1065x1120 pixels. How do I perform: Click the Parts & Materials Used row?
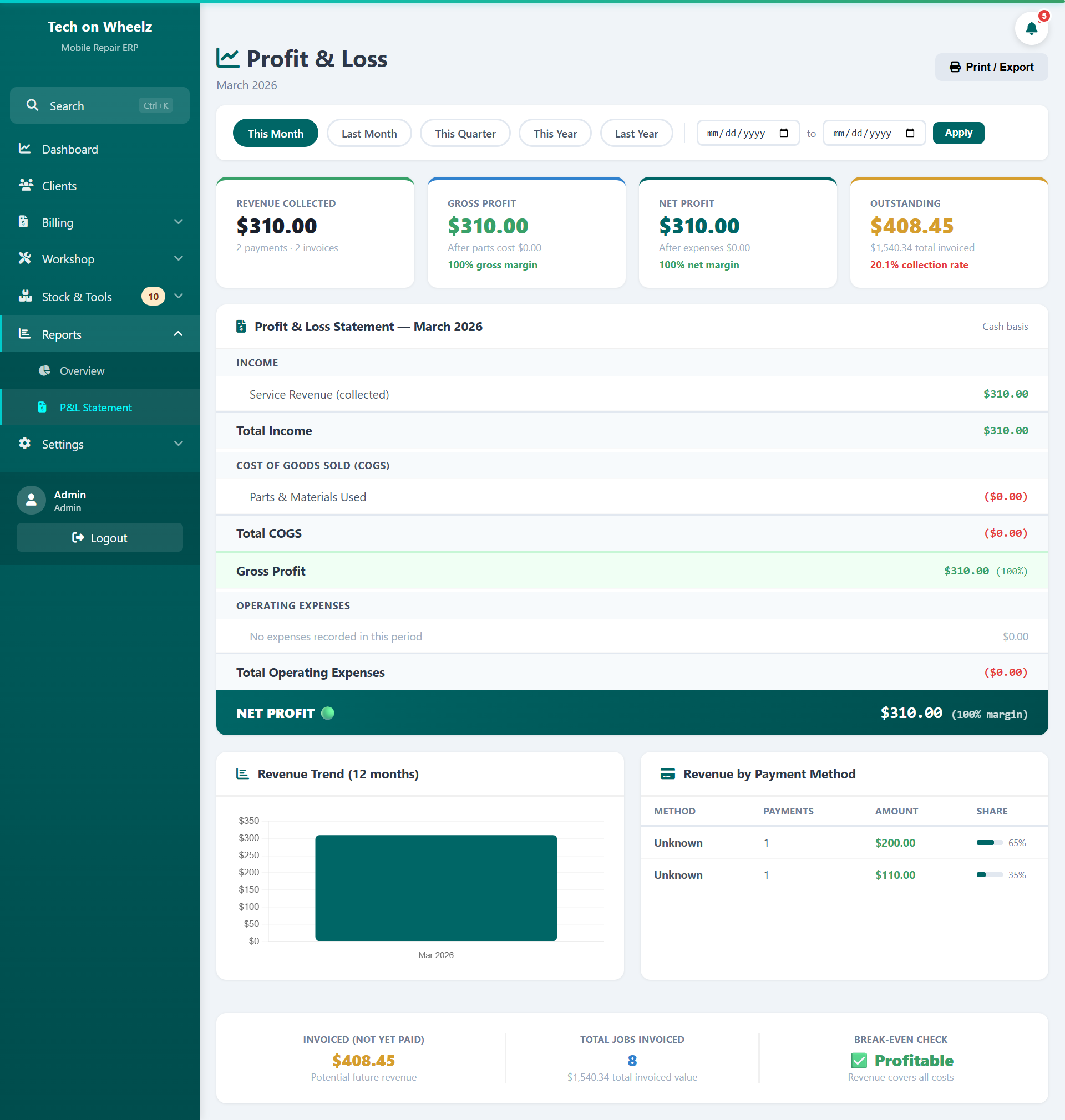click(632, 496)
